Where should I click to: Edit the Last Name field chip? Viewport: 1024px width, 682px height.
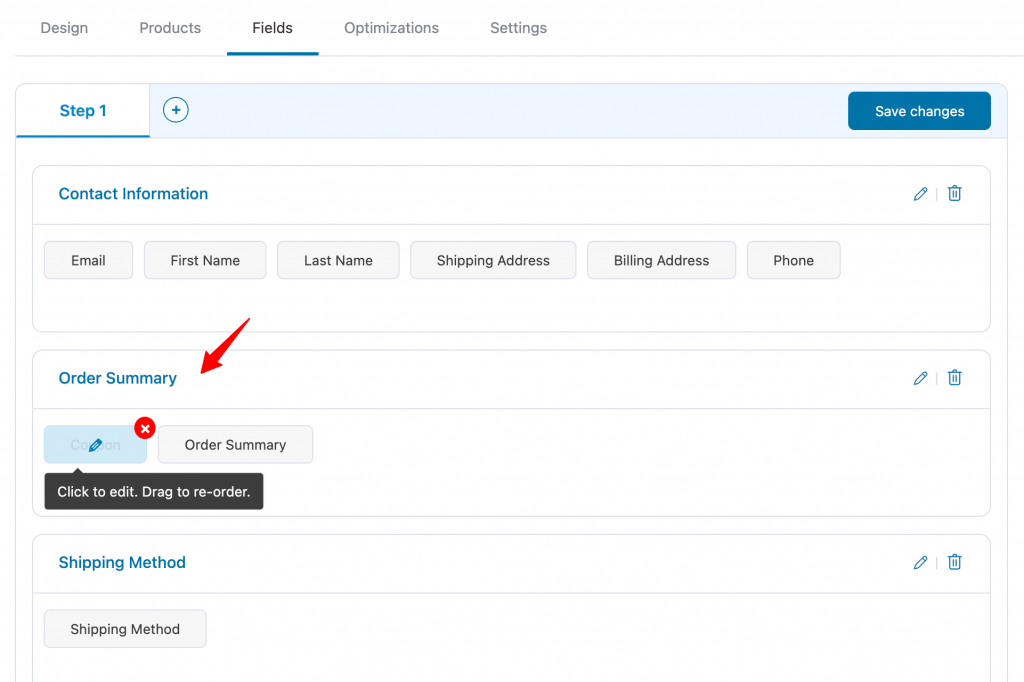[x=338, y=261]
